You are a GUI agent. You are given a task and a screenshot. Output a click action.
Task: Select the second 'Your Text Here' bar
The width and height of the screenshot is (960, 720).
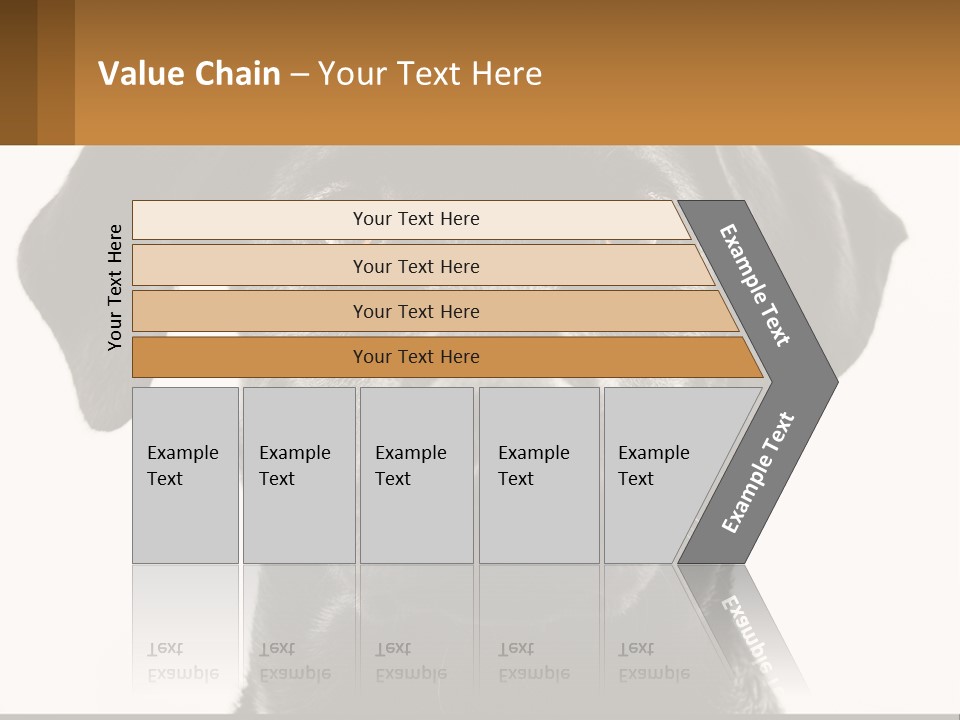click(422, 265)
